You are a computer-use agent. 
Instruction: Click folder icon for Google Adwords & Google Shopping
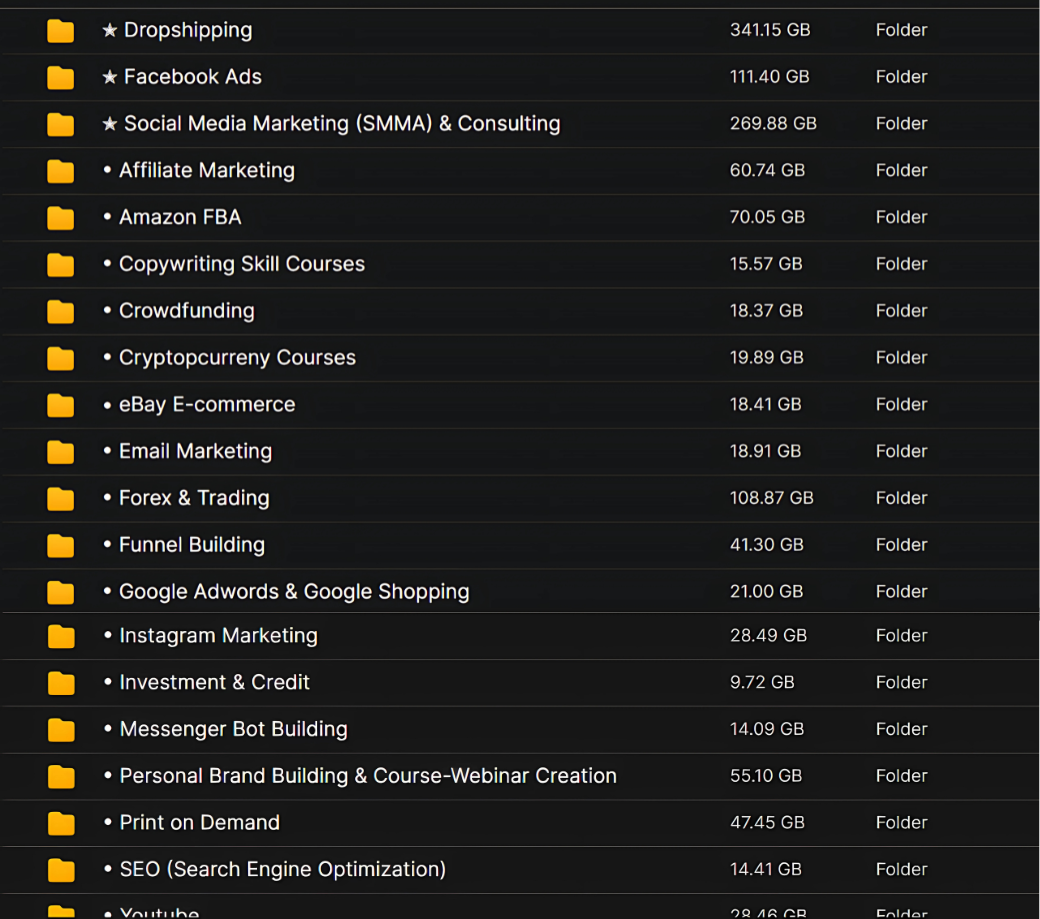click(60, 591)
